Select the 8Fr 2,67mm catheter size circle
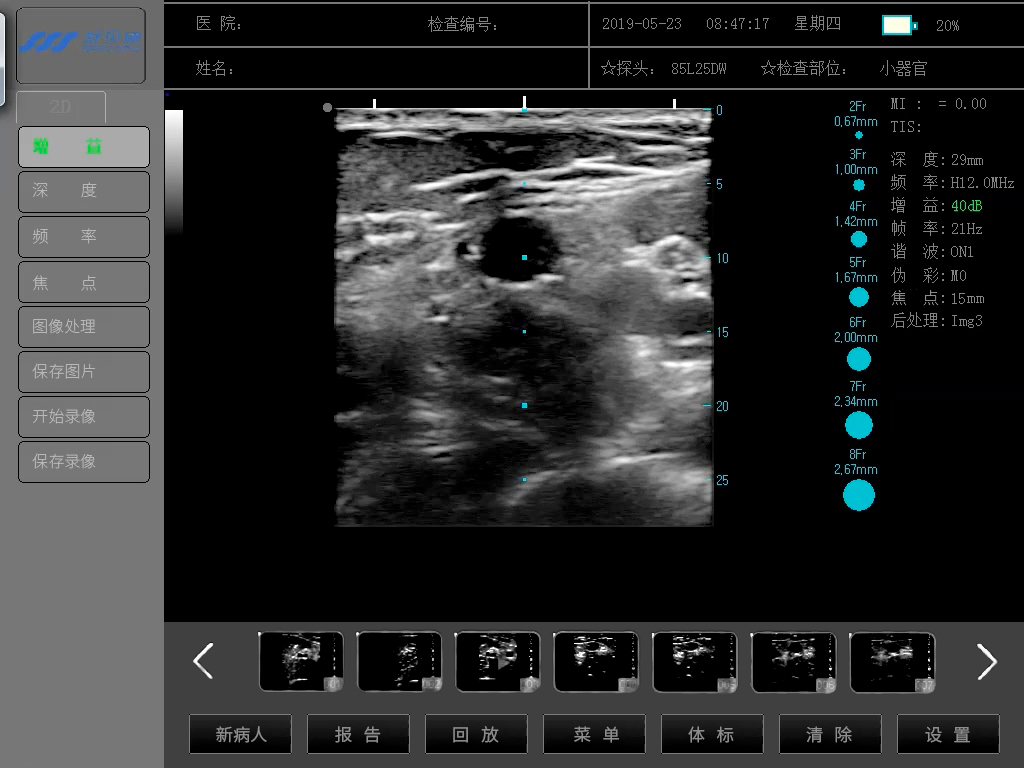Screen dimensions: 1024x768 tap(858, 495)
